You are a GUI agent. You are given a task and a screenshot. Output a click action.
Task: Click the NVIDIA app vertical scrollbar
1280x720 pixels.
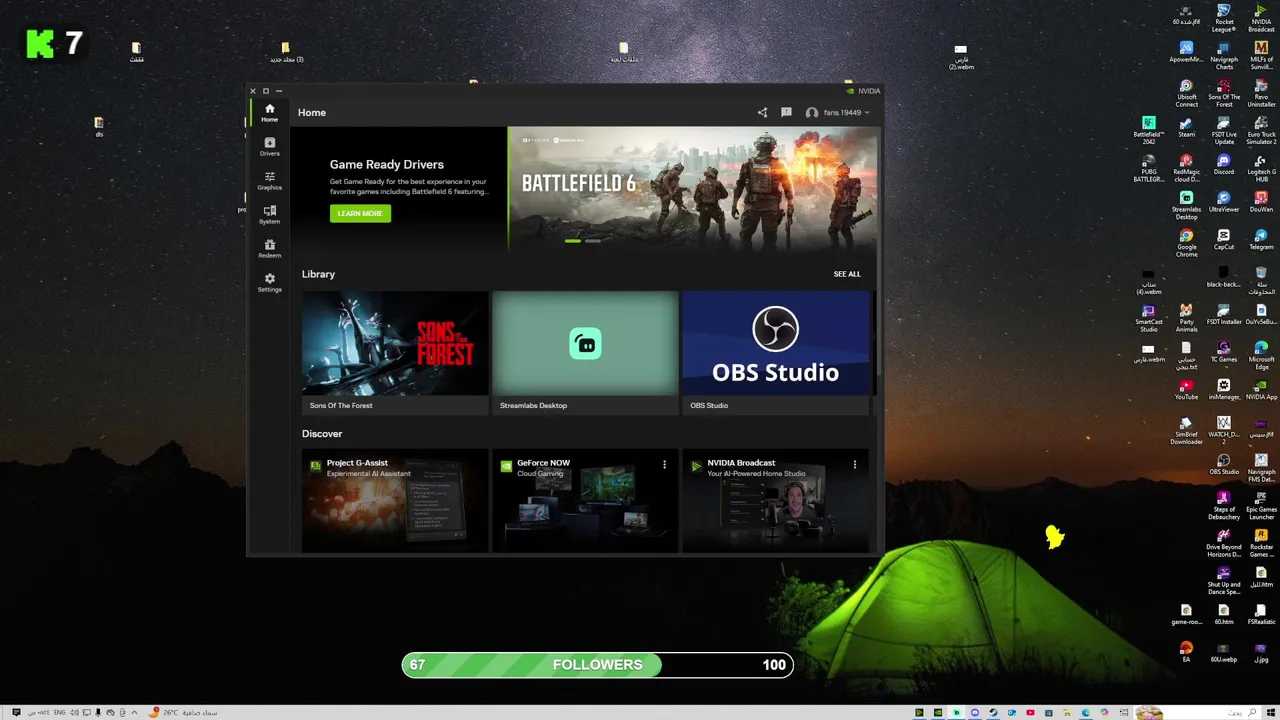click(x=879, y=250)
